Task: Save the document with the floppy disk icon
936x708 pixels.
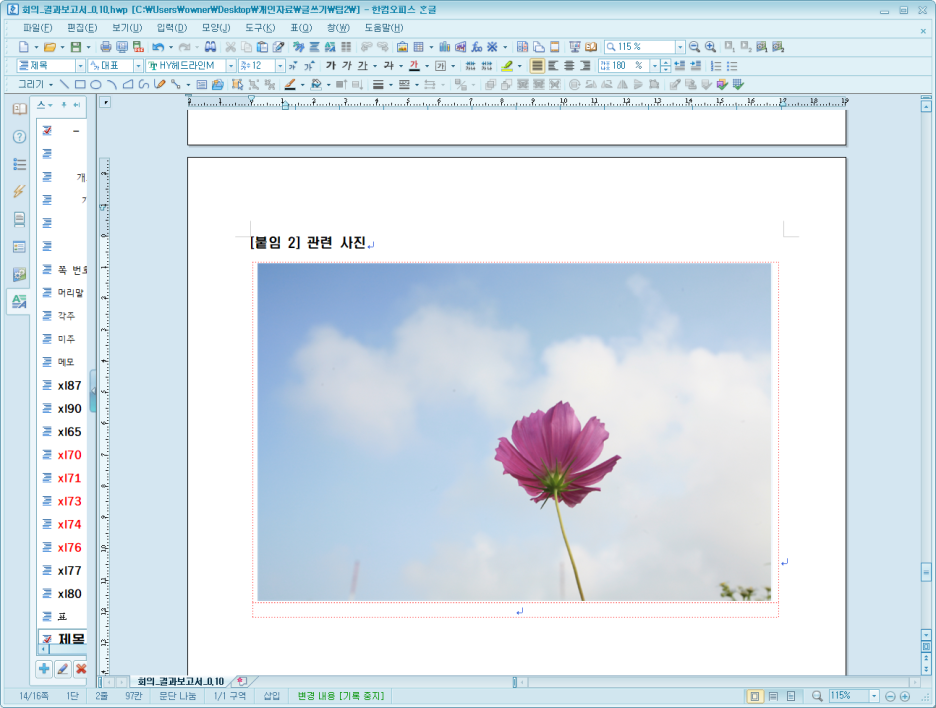Action: pyautogui.click(x=76, y=47)
